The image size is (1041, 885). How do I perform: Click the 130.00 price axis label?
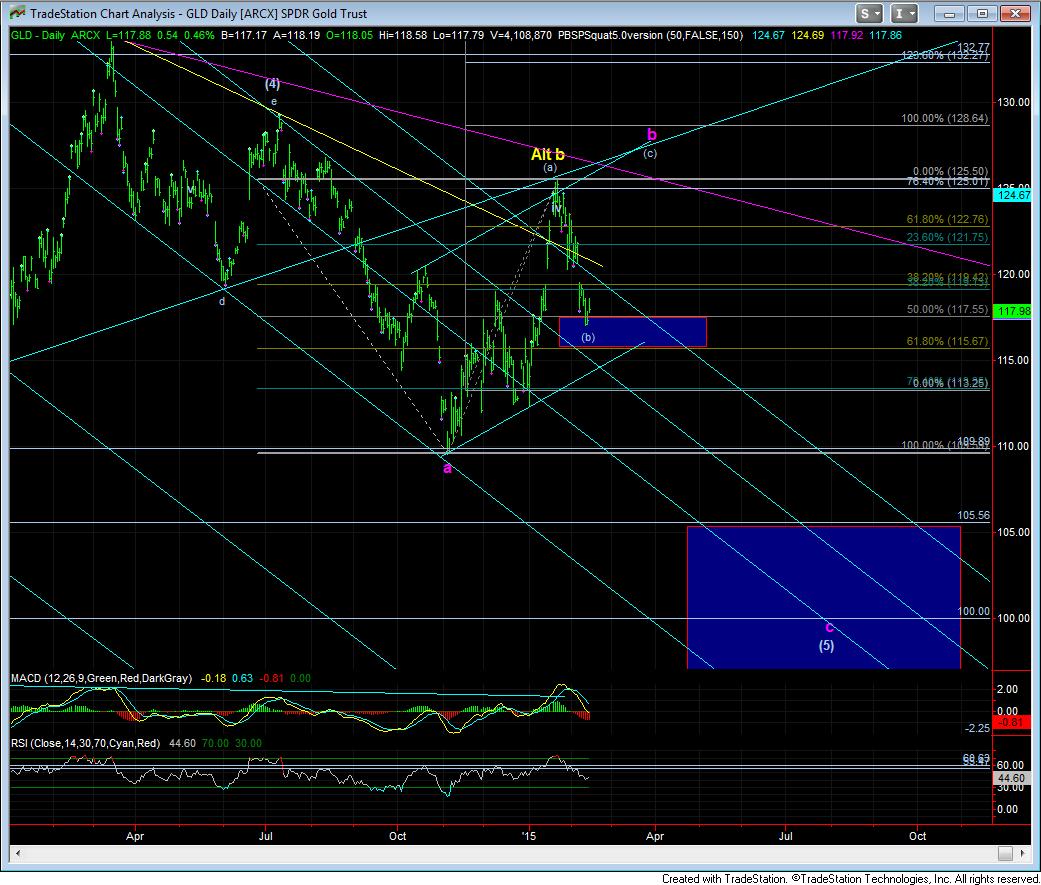[x=1013, y=102]
